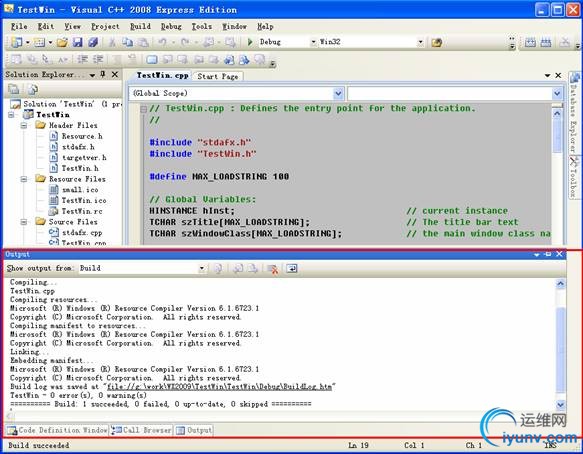Click the editor vertical scroll up arrow
This screenshot has height=454, width=583.
tap(557, 113)
